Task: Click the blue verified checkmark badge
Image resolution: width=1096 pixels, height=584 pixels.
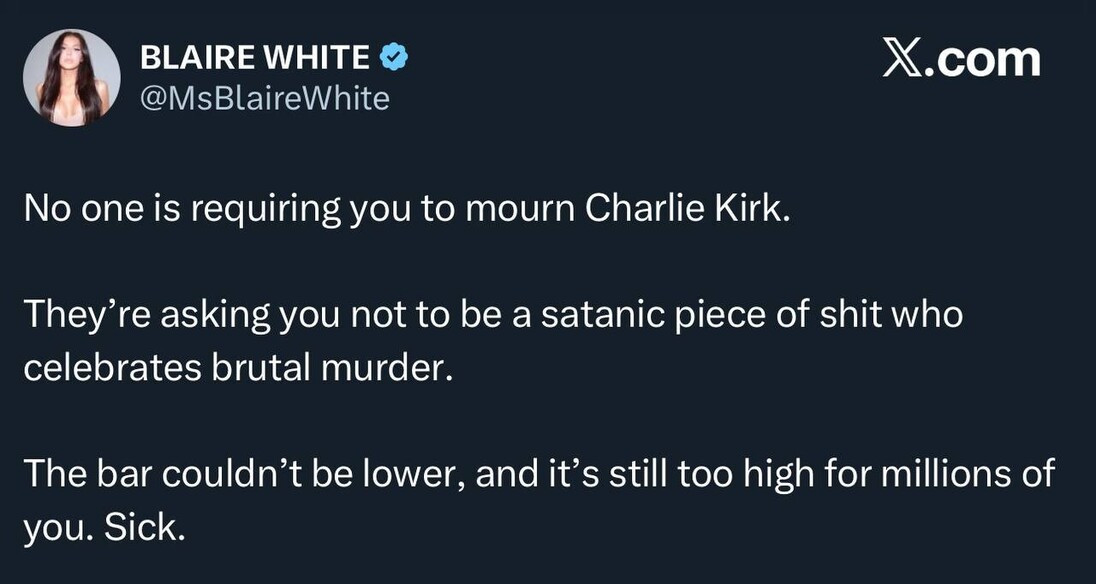Action: pos(395,59)
